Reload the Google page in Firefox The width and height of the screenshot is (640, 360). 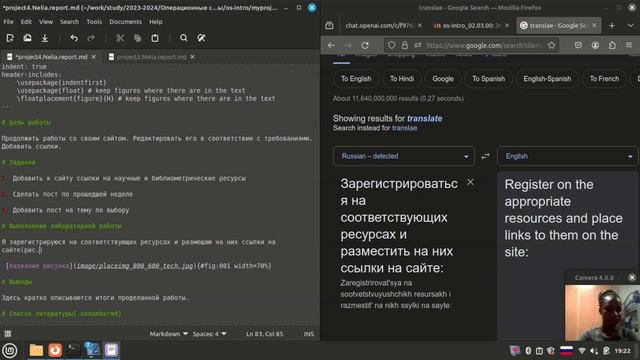click(365, 45)
